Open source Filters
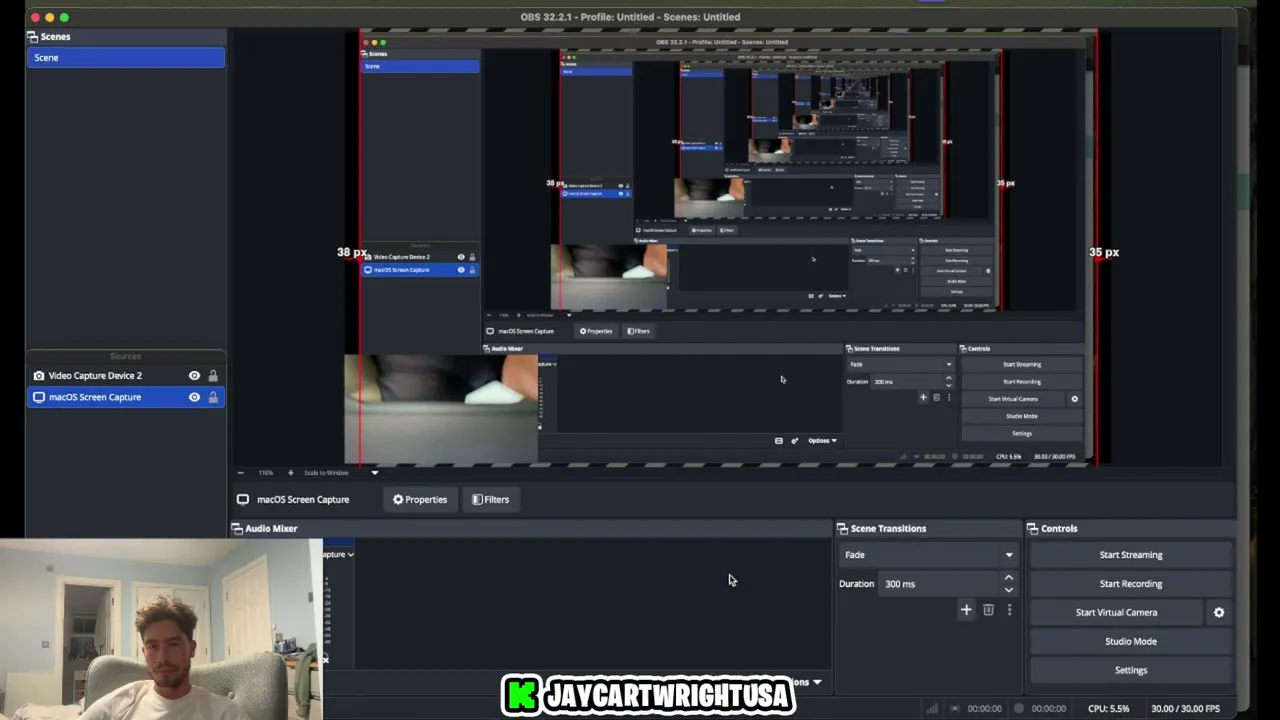This screenshot has height=720, width=1280. tap(490, 500)
